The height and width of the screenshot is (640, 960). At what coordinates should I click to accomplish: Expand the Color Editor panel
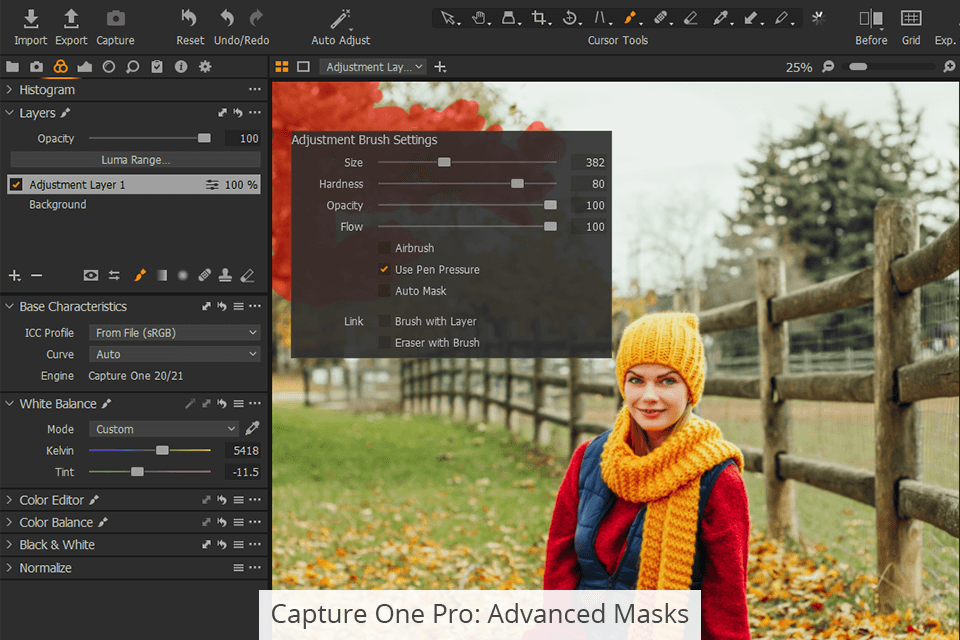[10, 500]
